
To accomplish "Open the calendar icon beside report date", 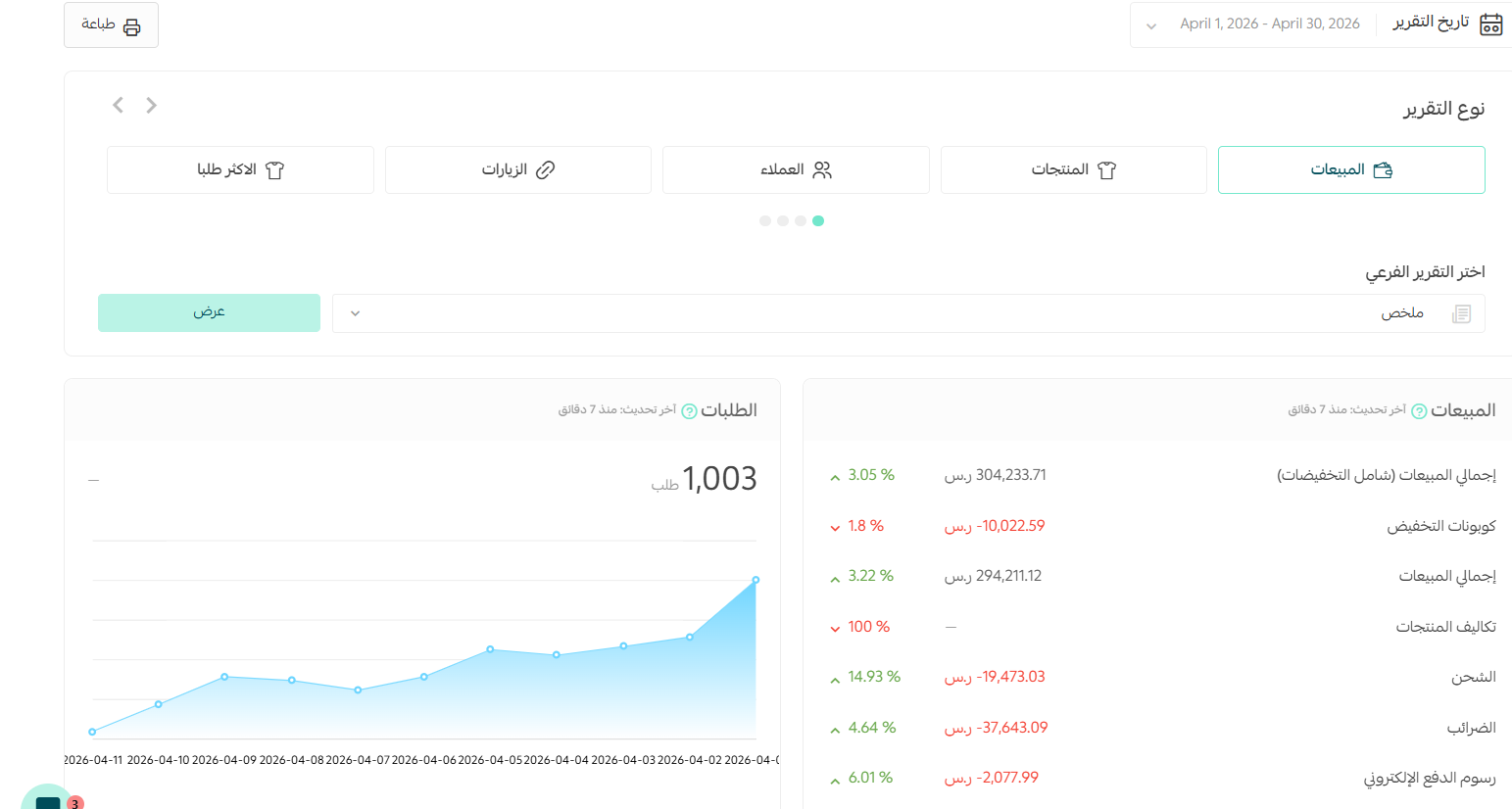I will pos(1490,24).
